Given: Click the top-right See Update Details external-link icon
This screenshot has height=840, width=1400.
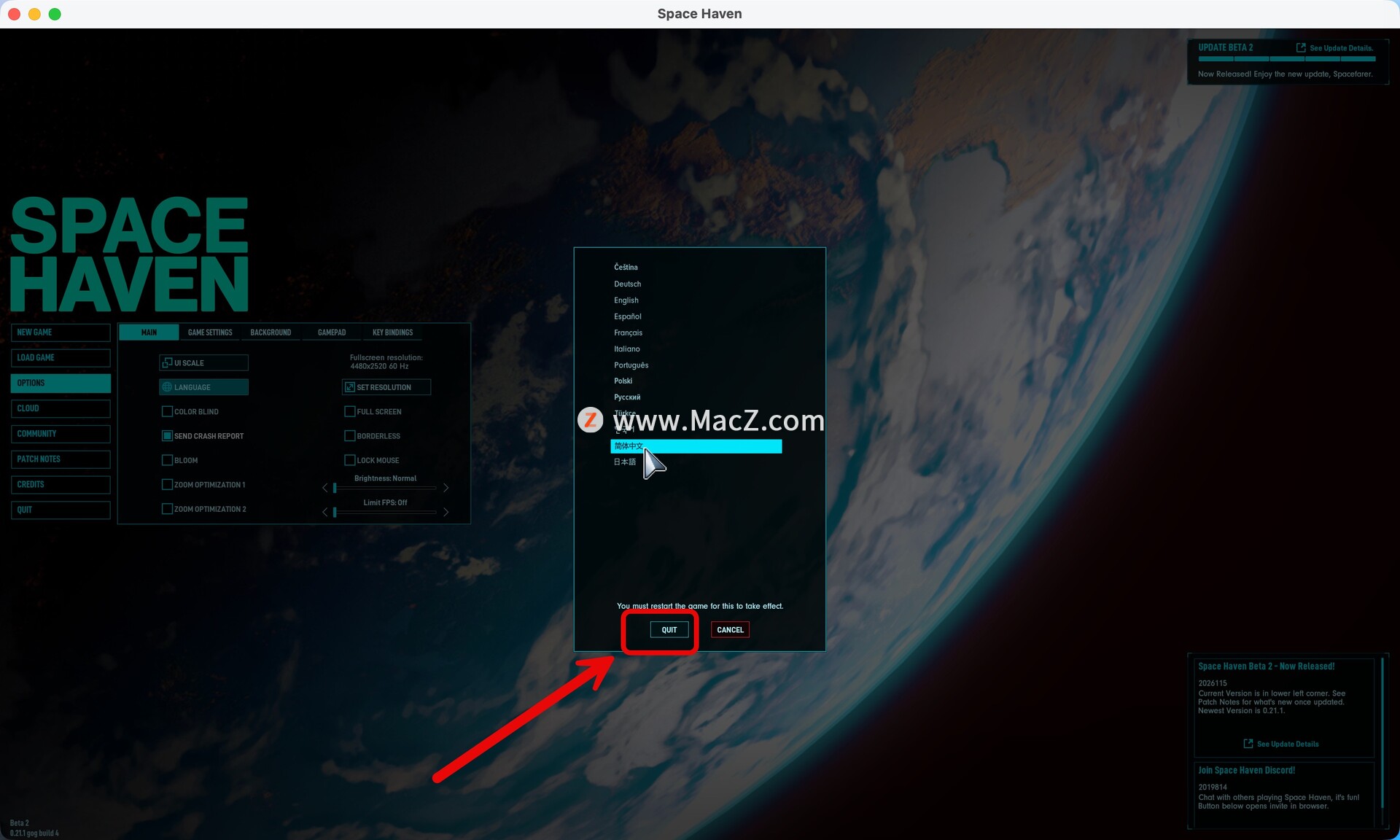Looking at the screenshot, I should 1301,47.
